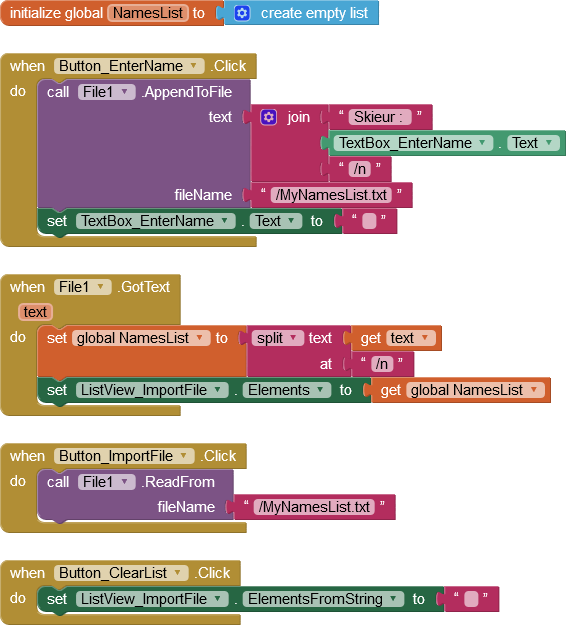Open the mutator gear on the join block
566x625 pixels.
click(268, 117)
